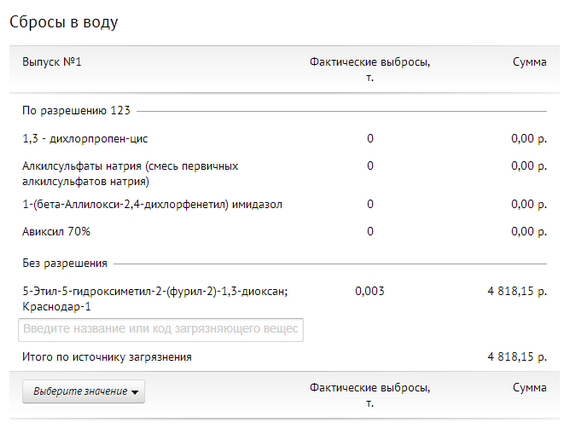Click emissions value 0 for Алкилсульфаты натрия

click(x=370, y=166)
